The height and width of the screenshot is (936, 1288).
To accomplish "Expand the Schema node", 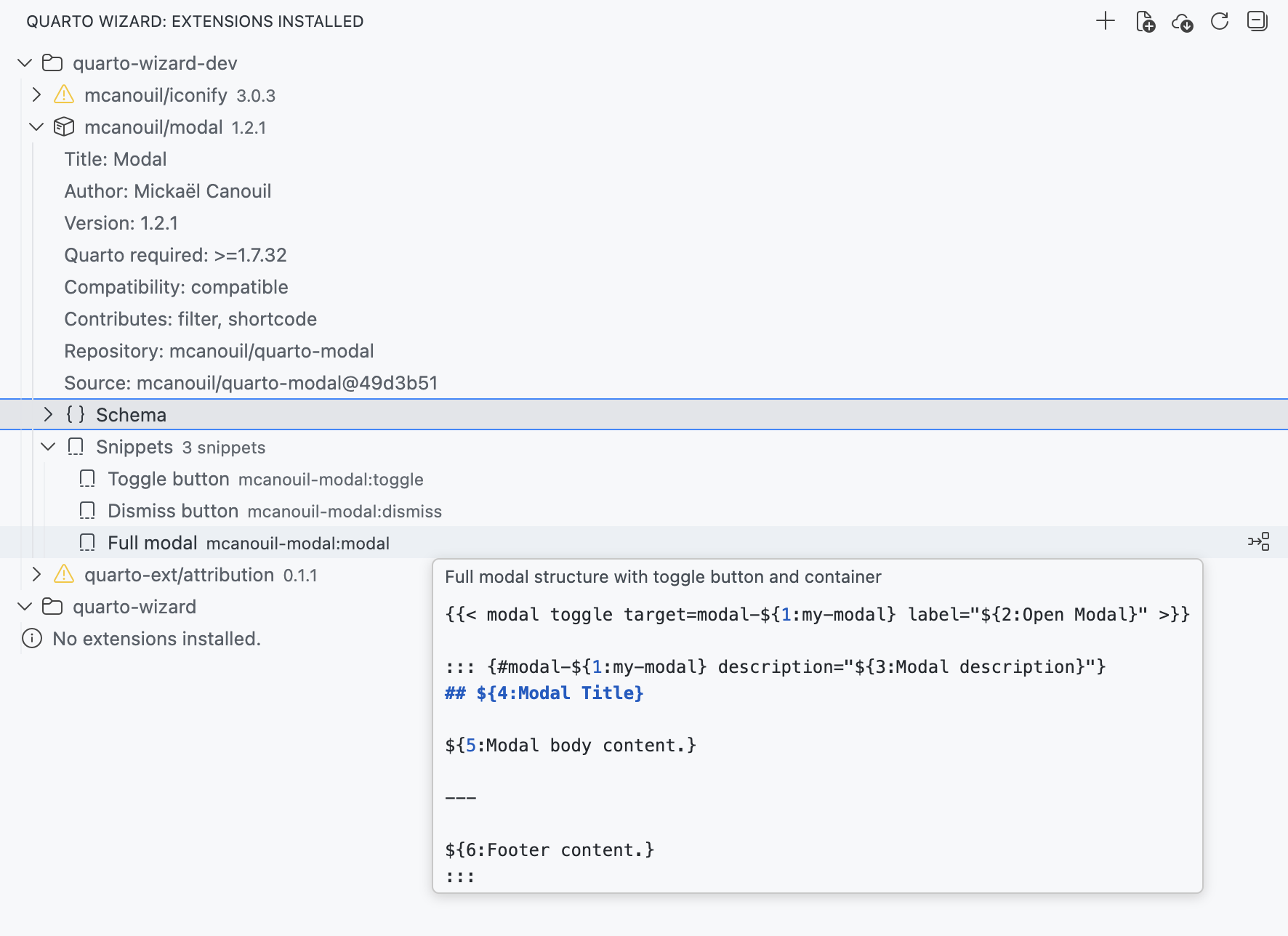I will [48, 413].
